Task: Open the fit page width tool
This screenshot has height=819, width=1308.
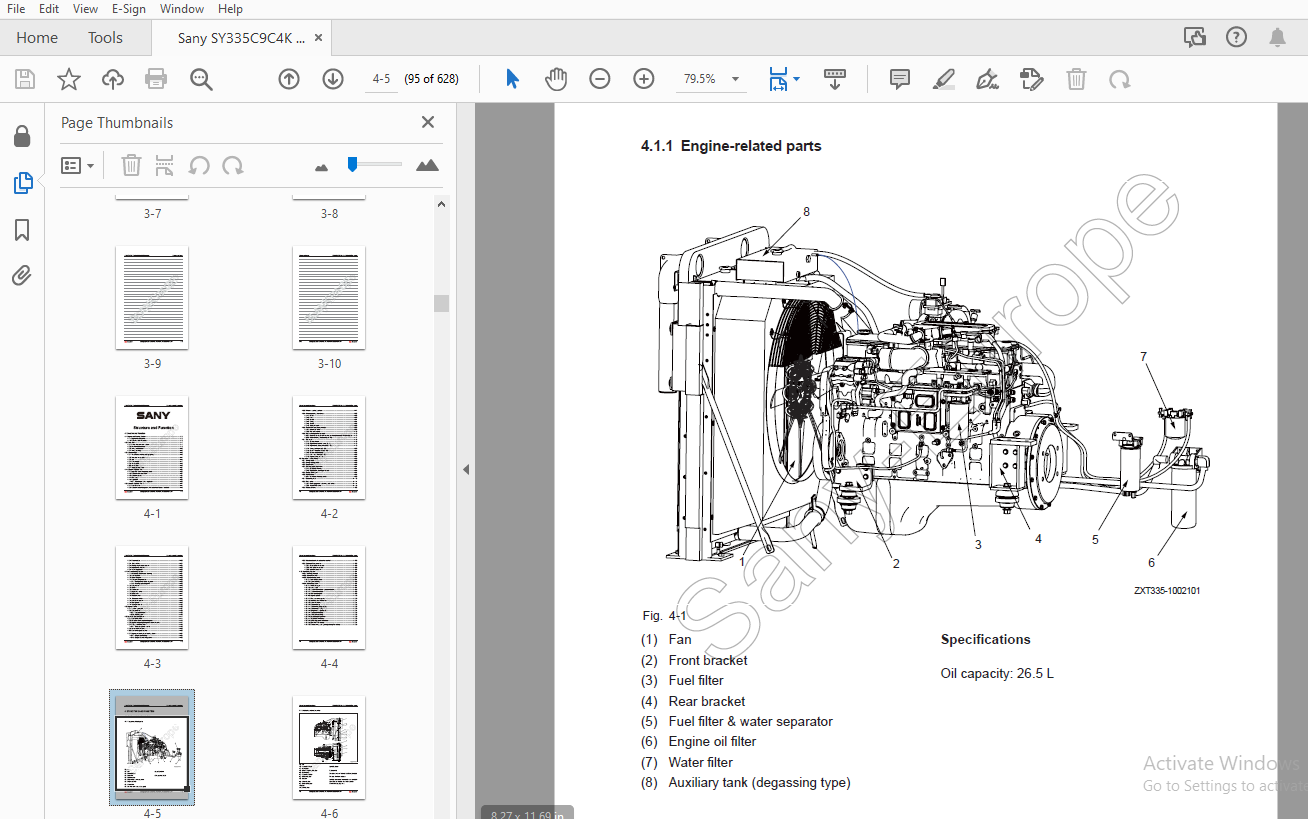Action: click(778, 79)
